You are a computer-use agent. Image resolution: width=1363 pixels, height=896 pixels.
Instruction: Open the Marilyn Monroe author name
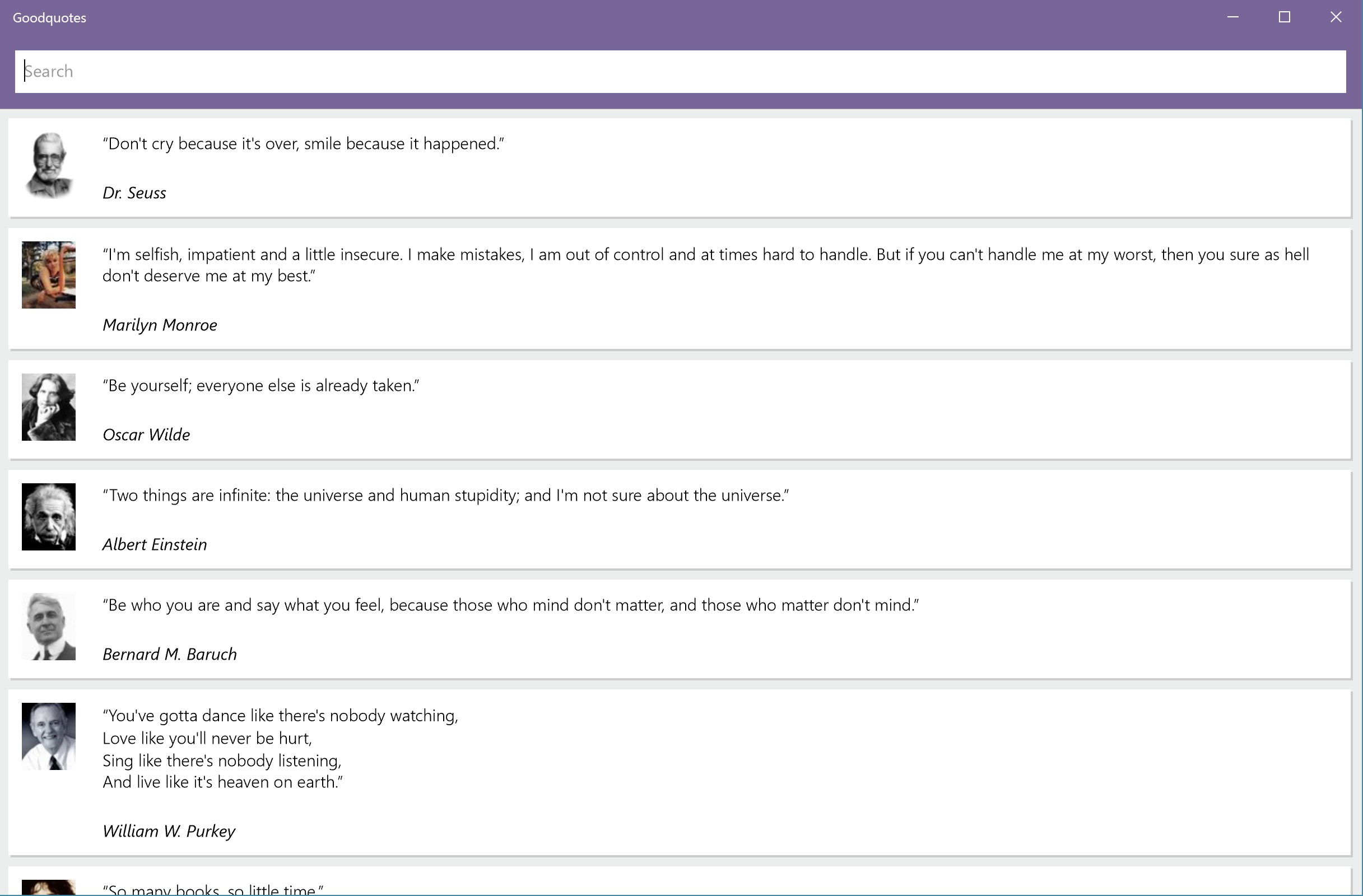[x=160, y=325]
